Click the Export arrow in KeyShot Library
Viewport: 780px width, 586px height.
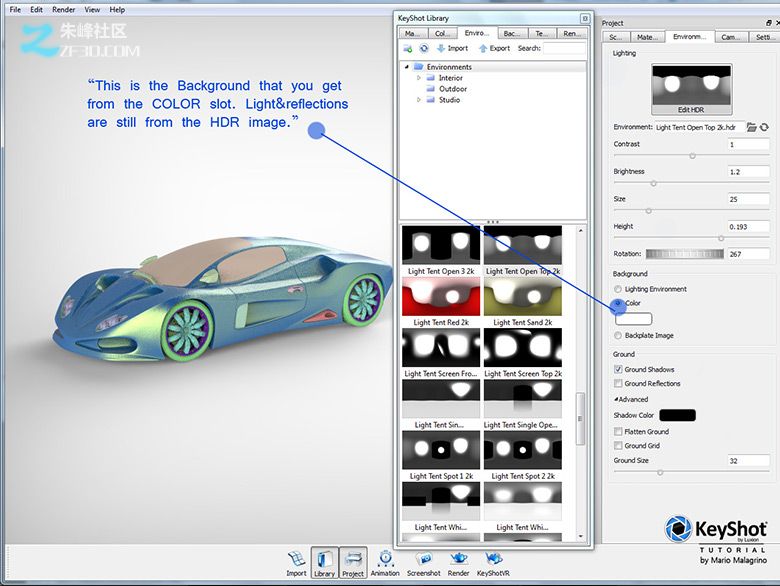point(494,48)
